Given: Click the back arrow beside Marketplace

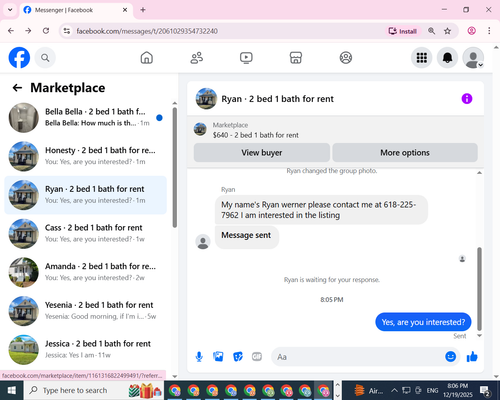Looking at the screenshot, I should (17, 88).
